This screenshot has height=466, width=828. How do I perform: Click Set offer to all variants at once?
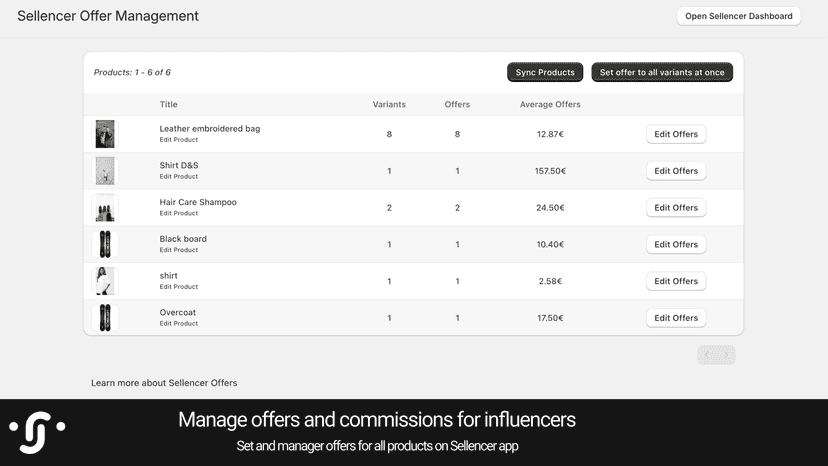pos(662,72)
